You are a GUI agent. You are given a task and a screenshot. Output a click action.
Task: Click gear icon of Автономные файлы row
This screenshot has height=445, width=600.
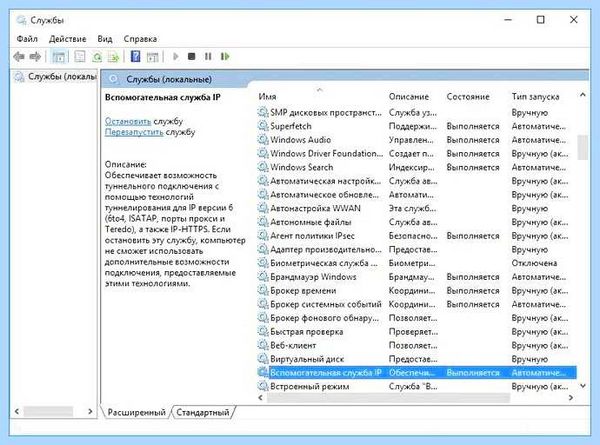click(x=263, y=222)
